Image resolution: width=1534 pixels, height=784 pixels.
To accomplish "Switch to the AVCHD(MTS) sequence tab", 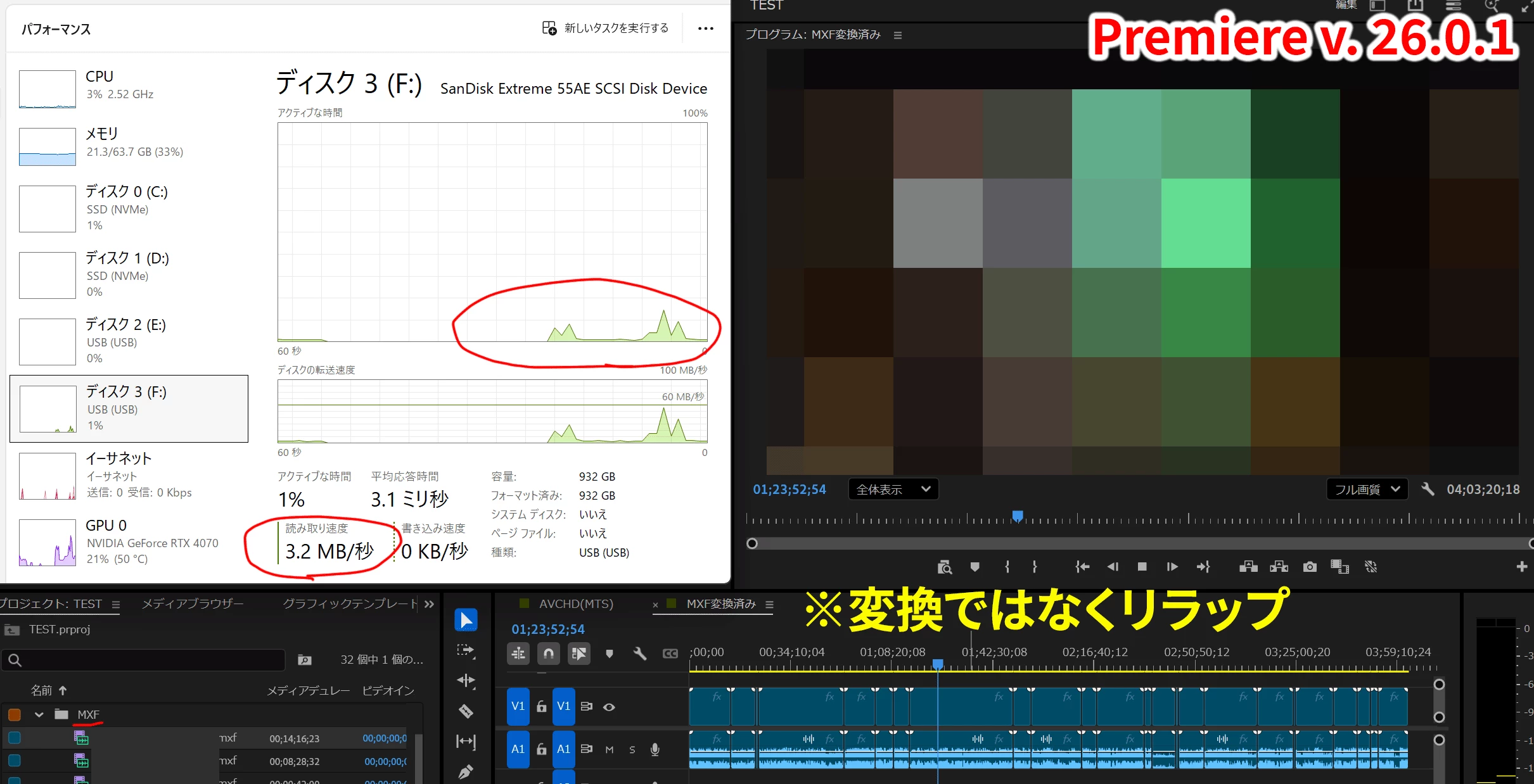I will click(575, 604).
